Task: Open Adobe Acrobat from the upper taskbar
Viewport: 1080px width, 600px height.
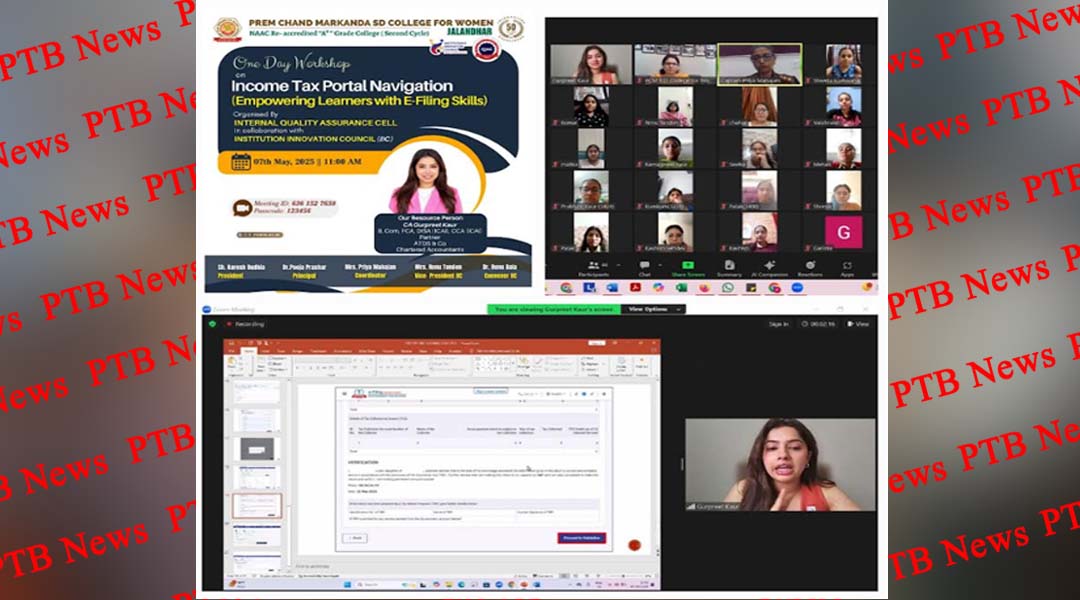Action: (x=635, y=287)
